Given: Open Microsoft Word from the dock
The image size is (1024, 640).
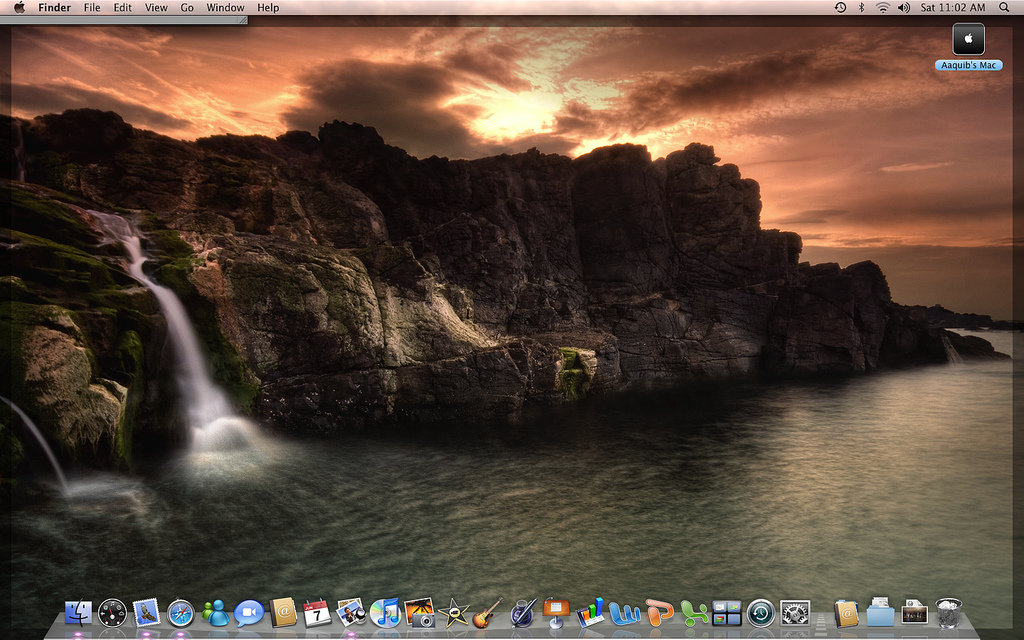Looking at the screenshot, I should [624, 612].
